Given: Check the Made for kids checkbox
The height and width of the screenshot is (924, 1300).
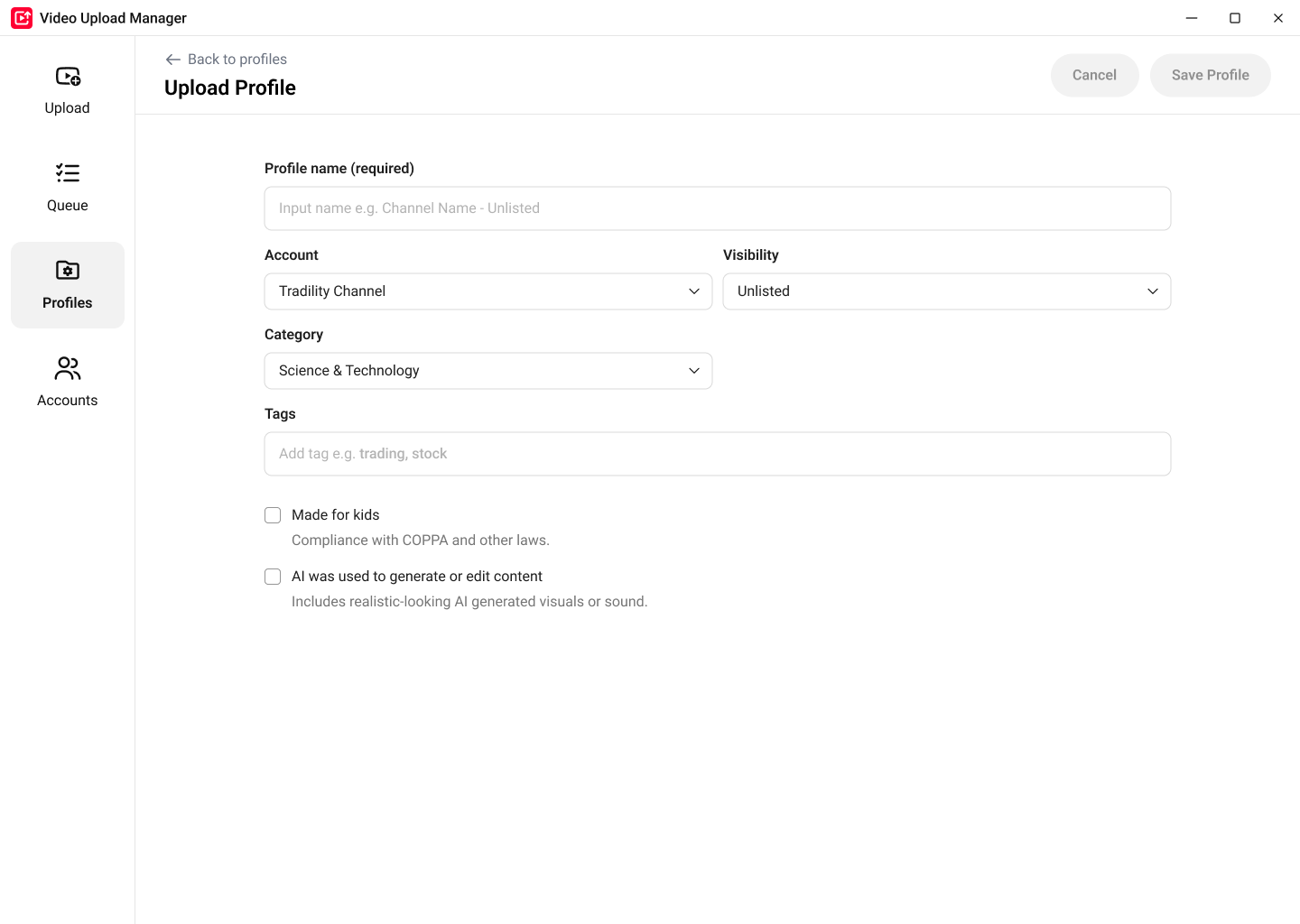Looking at the screenshot, I should click(x=273, y=515).
